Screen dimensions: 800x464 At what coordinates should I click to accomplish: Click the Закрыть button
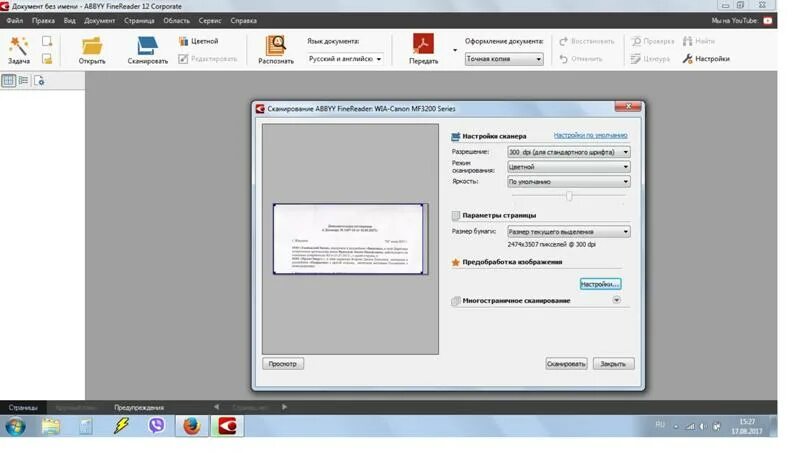pyautogui.click(x=613, y=364)
